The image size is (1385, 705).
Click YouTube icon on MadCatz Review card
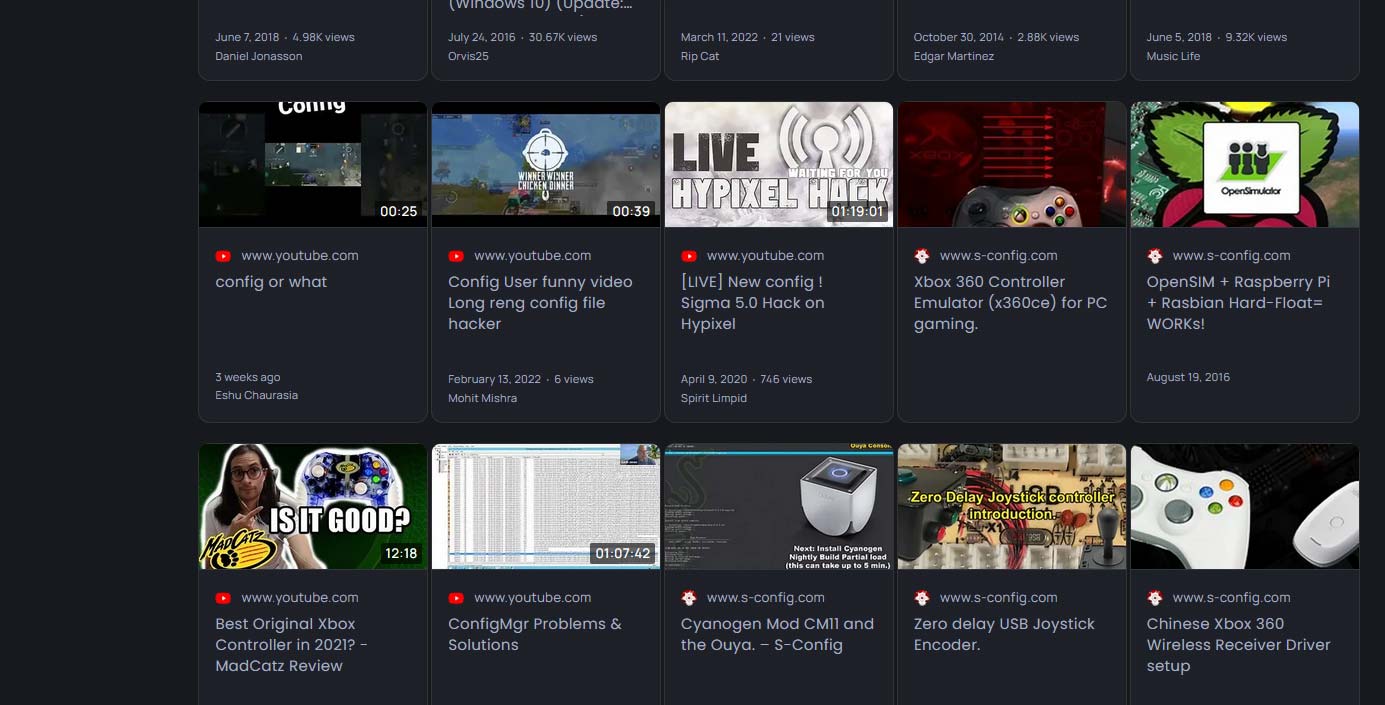(223, 598)
